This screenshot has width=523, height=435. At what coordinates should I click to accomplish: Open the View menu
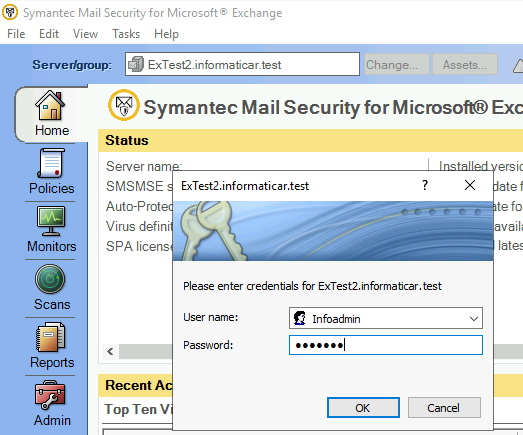tap(85, 34)
